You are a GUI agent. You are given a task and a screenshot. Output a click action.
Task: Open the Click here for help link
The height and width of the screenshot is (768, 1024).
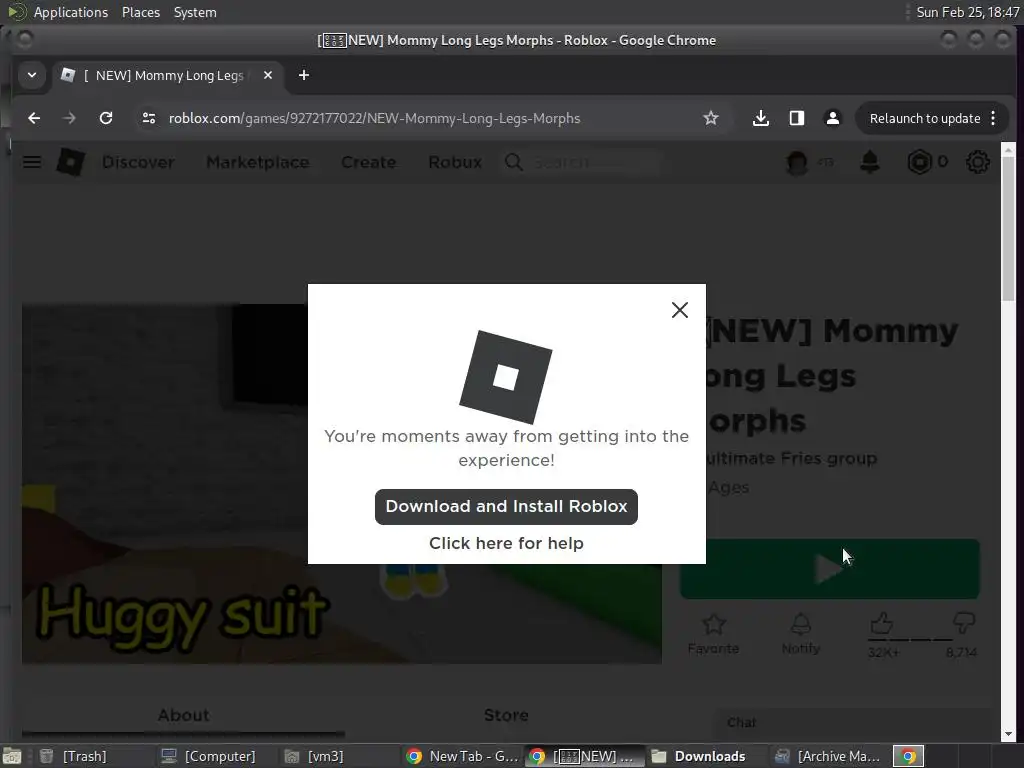pyautogui.click(x=506, y=543)
